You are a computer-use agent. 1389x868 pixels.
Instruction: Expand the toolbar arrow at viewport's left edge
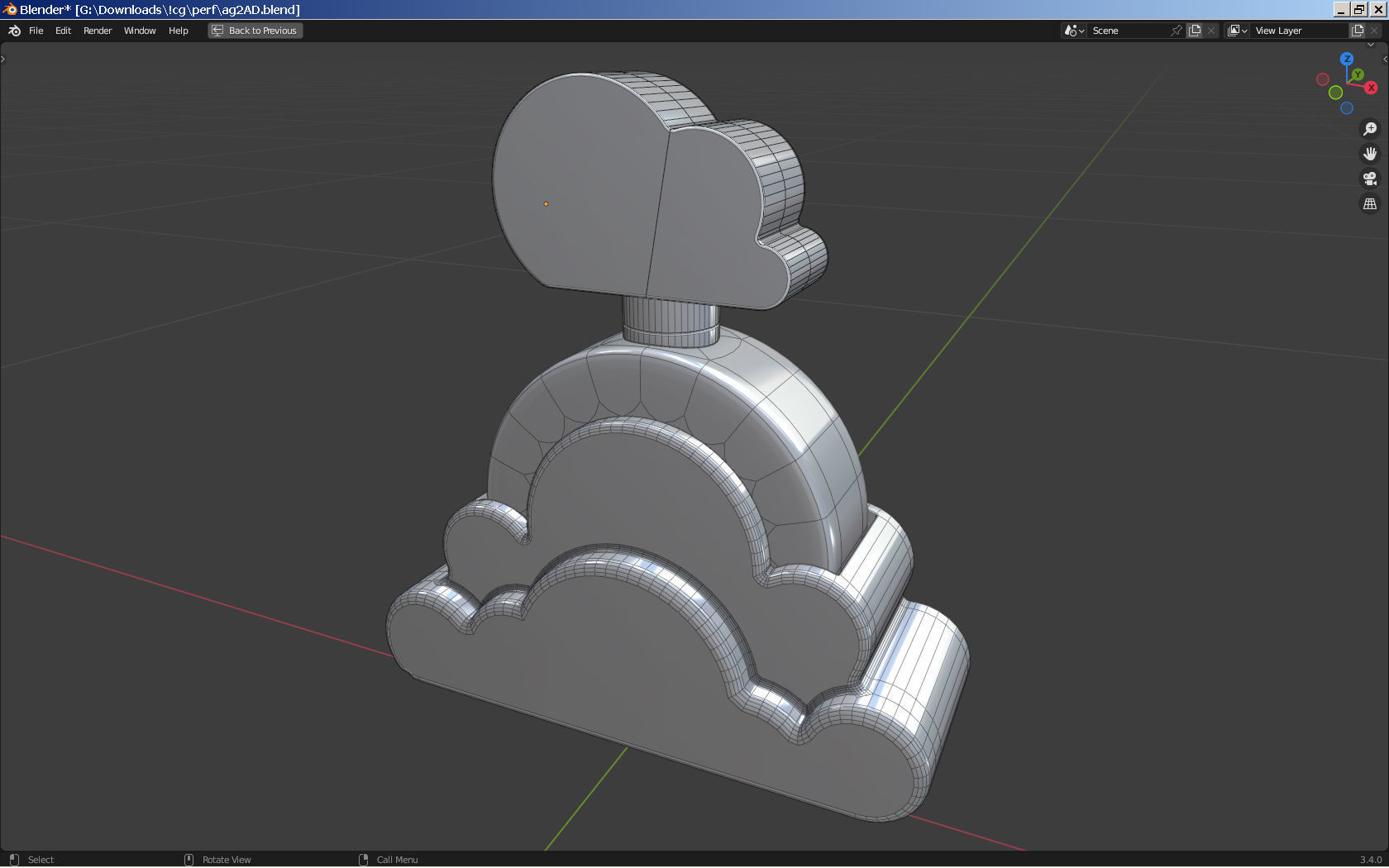pos(3,59)
